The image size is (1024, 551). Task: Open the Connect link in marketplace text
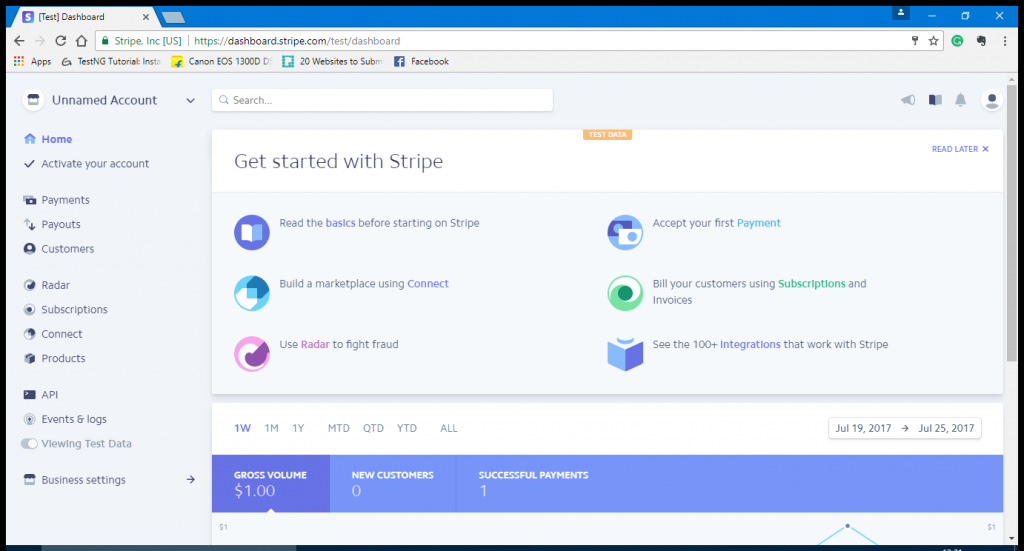point(428,284)
